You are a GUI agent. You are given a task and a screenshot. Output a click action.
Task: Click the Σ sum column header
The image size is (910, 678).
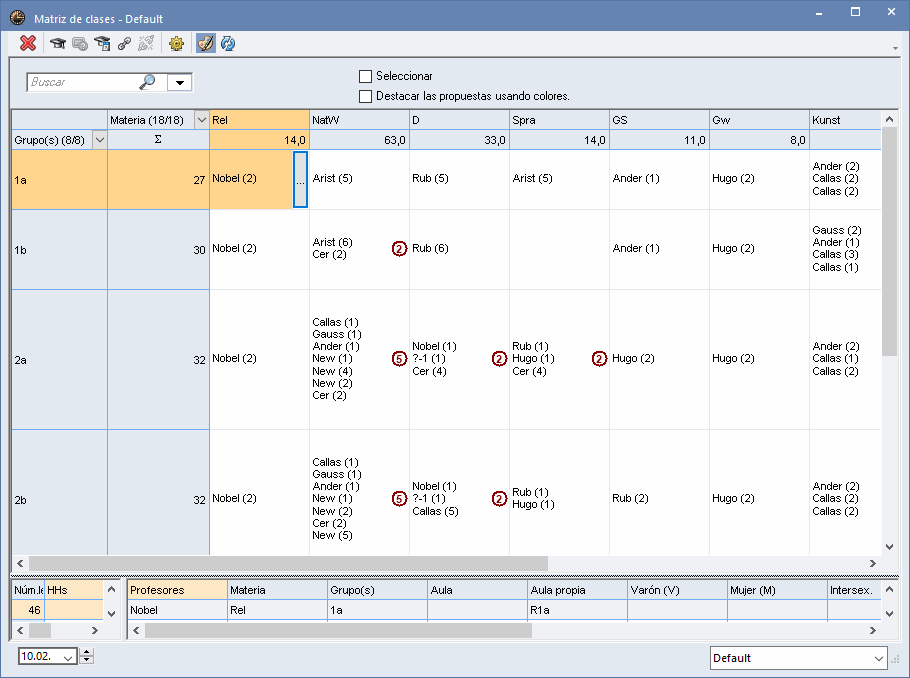point(158,140)
